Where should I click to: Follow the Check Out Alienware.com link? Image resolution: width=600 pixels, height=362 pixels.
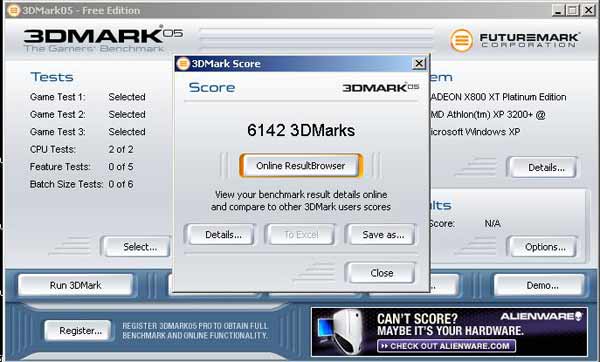tap(446, 346)
